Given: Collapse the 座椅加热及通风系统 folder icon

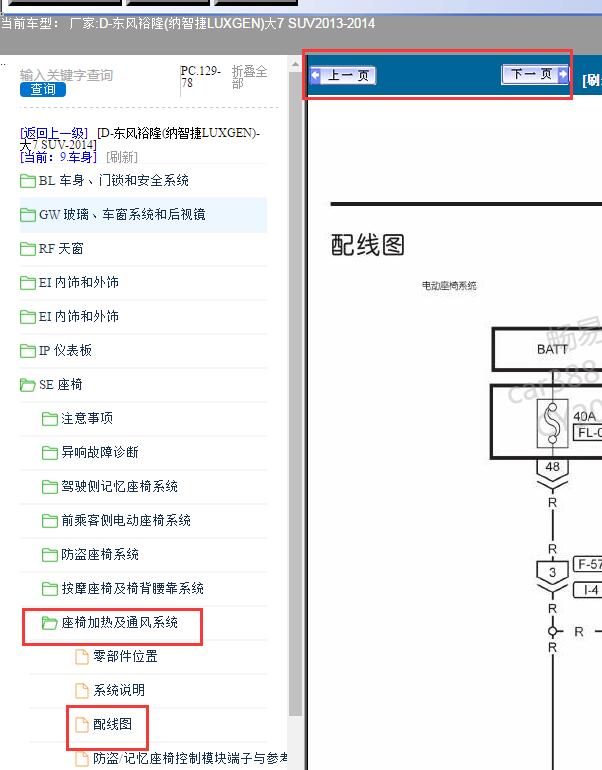Looking at the screenshot, I should [50, 623].
